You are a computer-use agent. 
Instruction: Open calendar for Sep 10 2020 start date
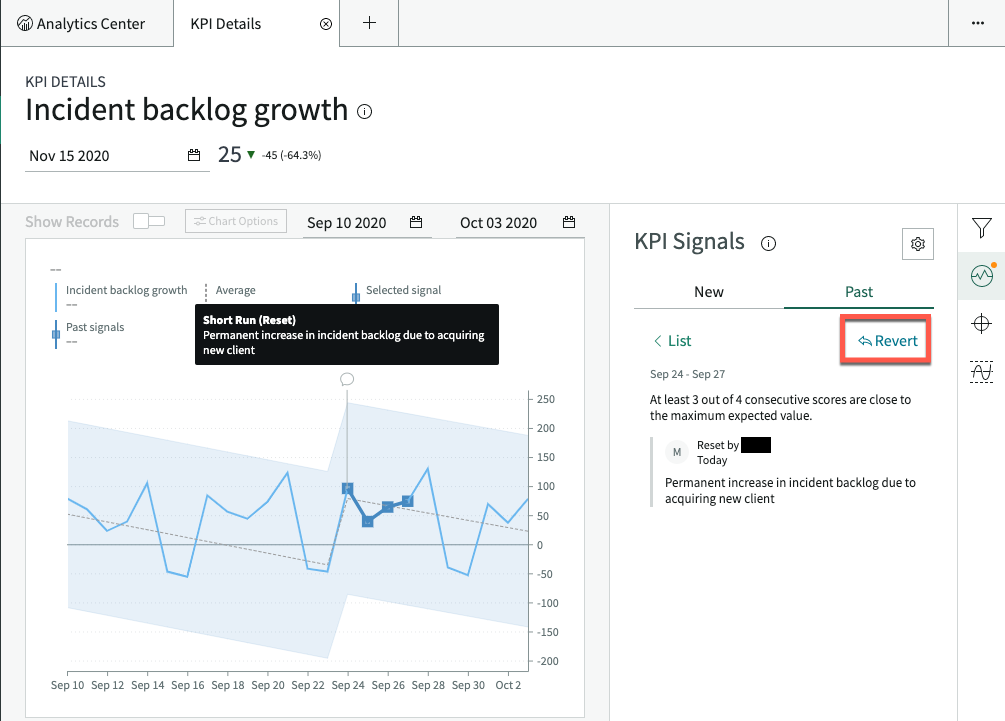coord(416,222)
